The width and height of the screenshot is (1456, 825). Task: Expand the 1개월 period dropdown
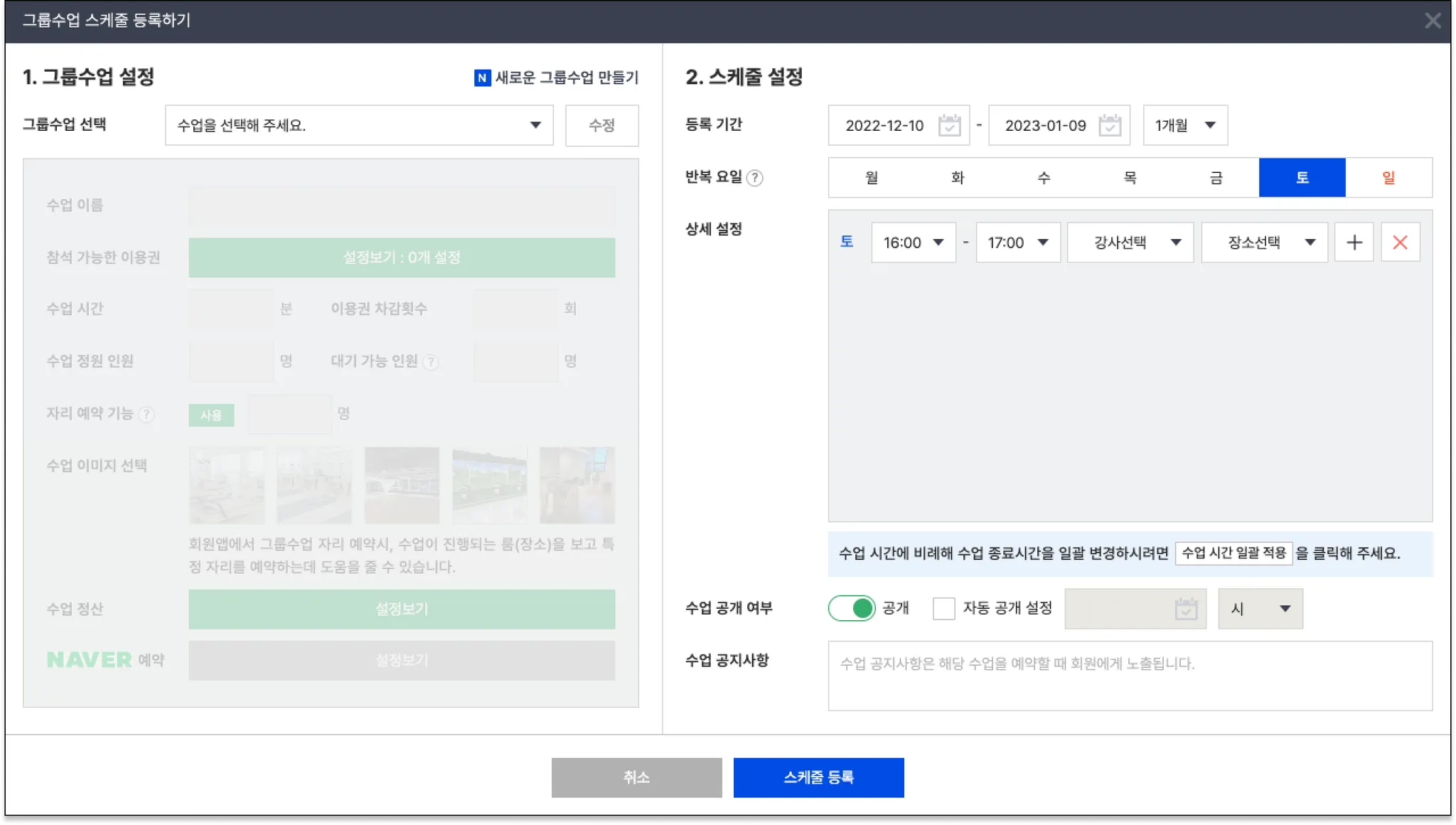pos(1184,125)
